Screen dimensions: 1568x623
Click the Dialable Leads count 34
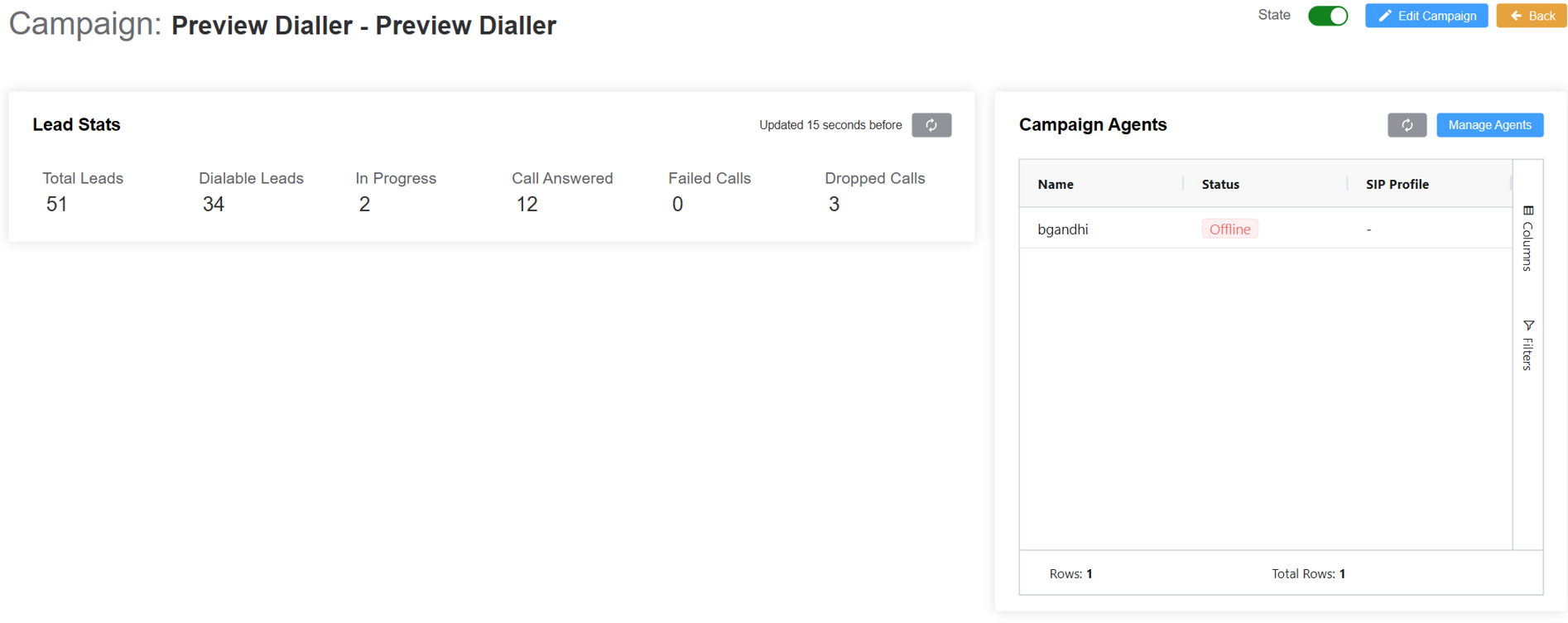(214, 205)
